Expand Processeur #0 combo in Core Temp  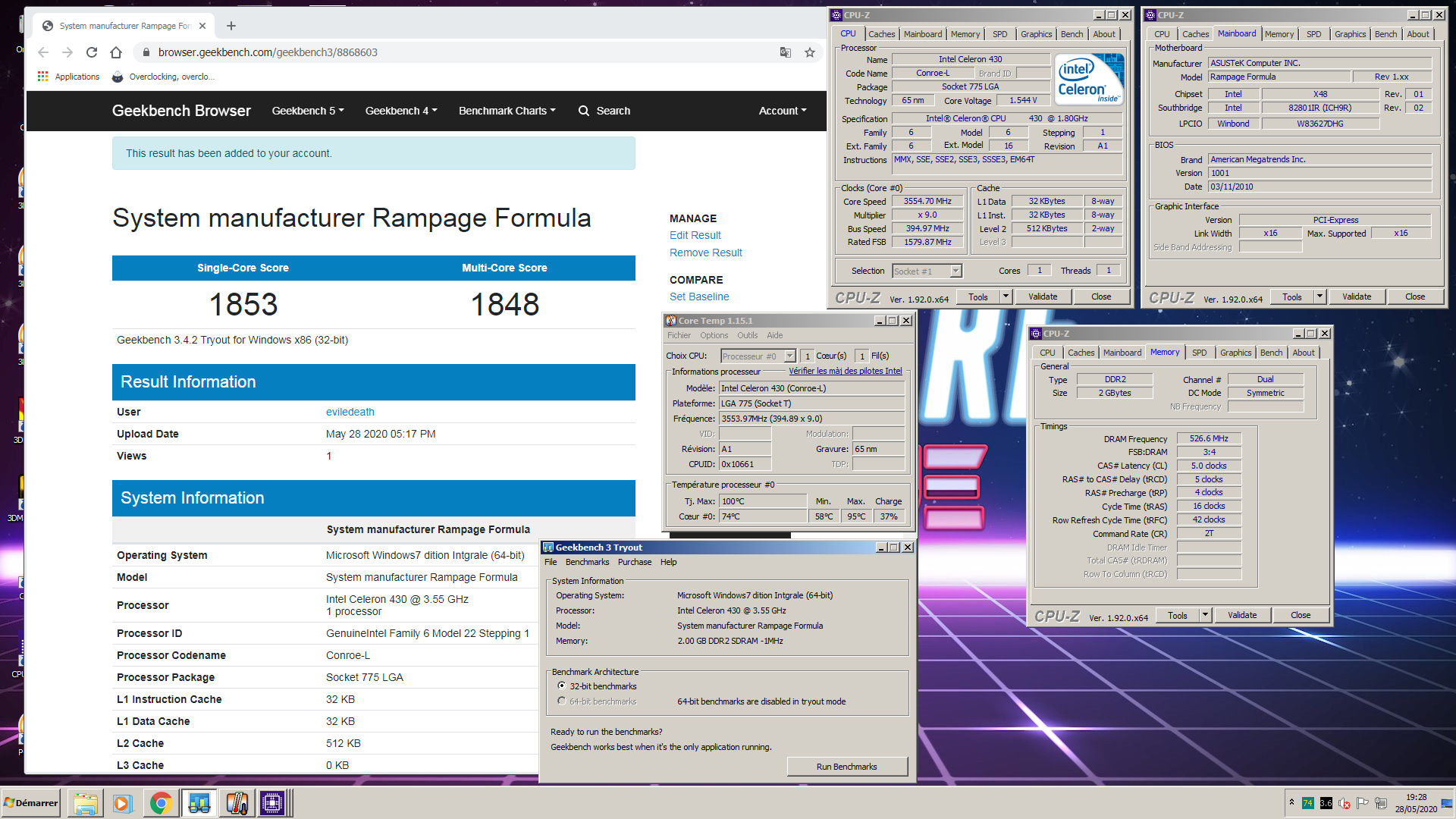789,356
